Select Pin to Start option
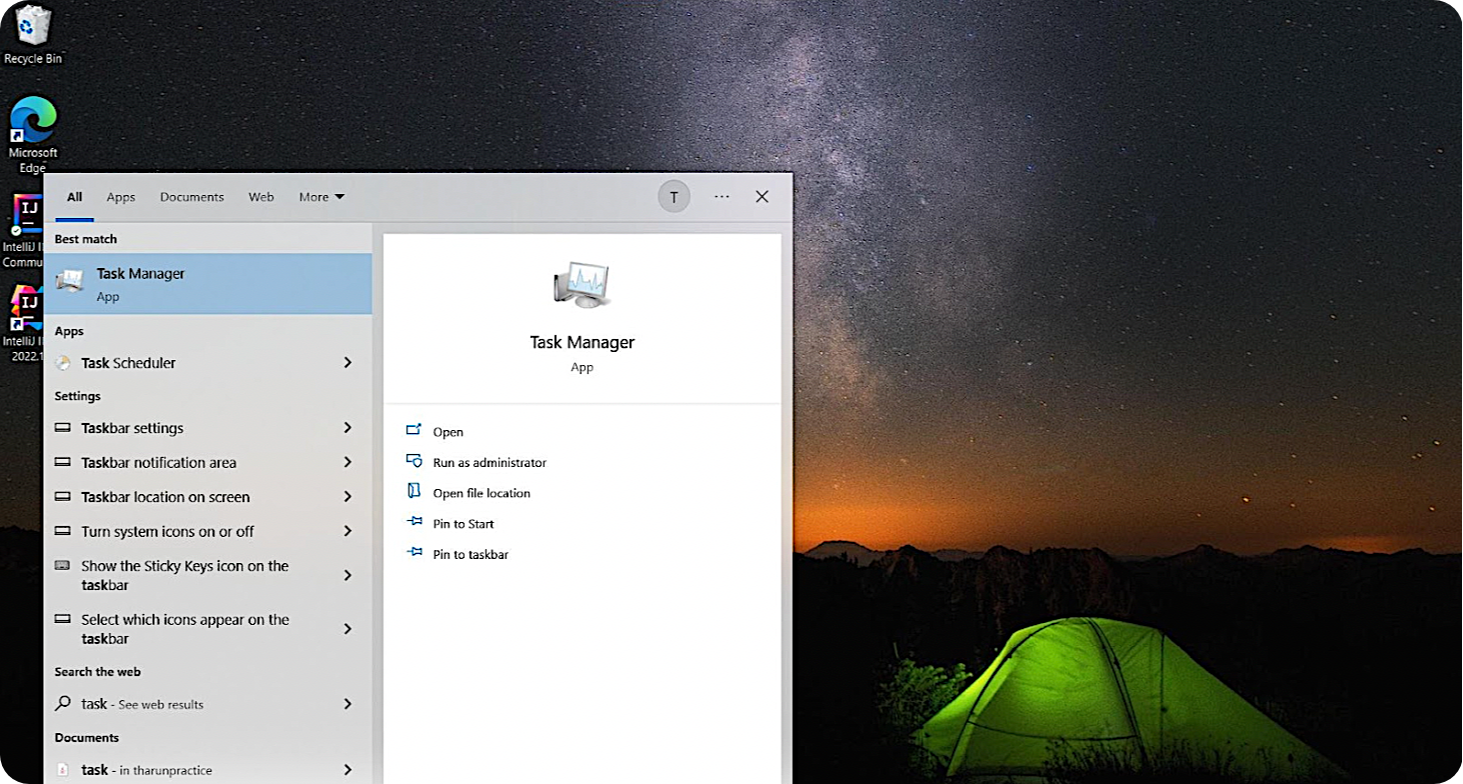Viewport: 1463px width, 784px height. click(463, 524)
